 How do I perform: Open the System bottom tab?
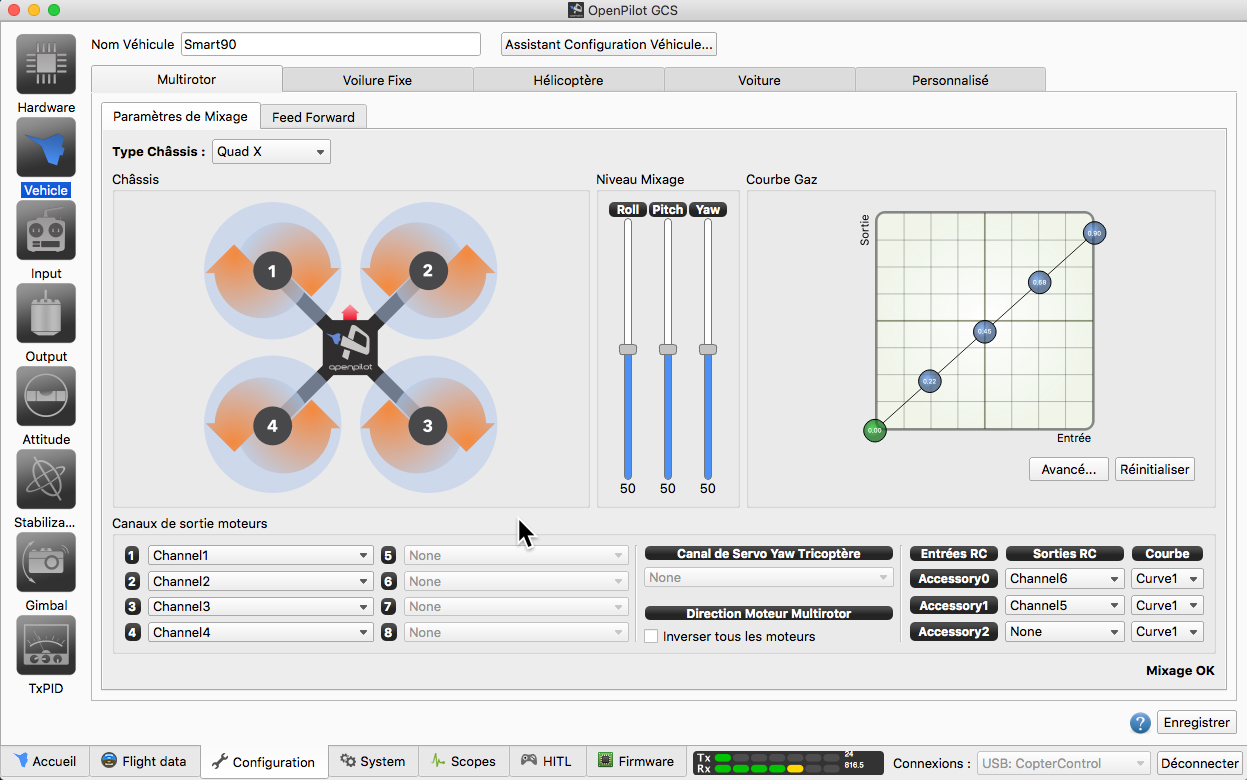click(x=373, y=761)
